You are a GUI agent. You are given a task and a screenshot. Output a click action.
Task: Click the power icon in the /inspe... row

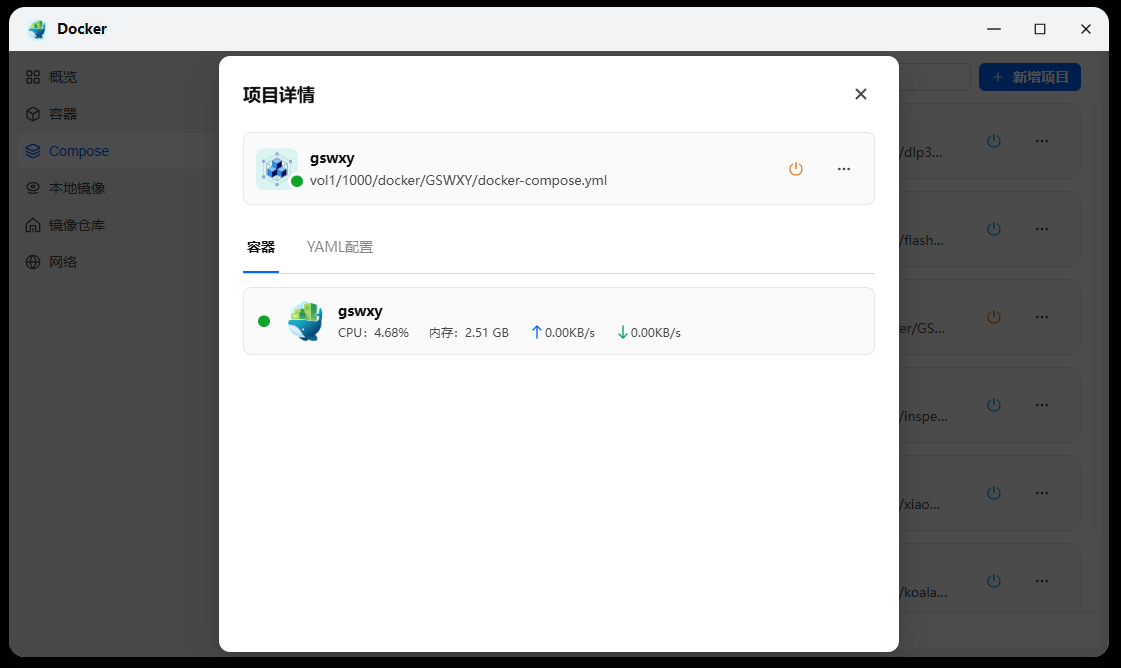tap(994, 405)
